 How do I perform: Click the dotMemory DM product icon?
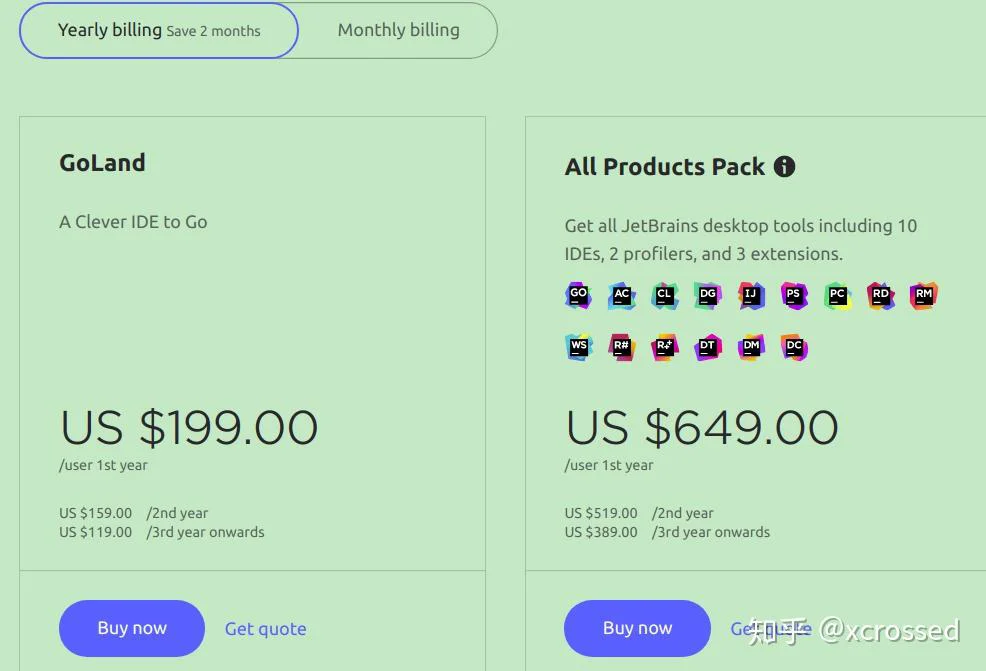click(751, 347)
